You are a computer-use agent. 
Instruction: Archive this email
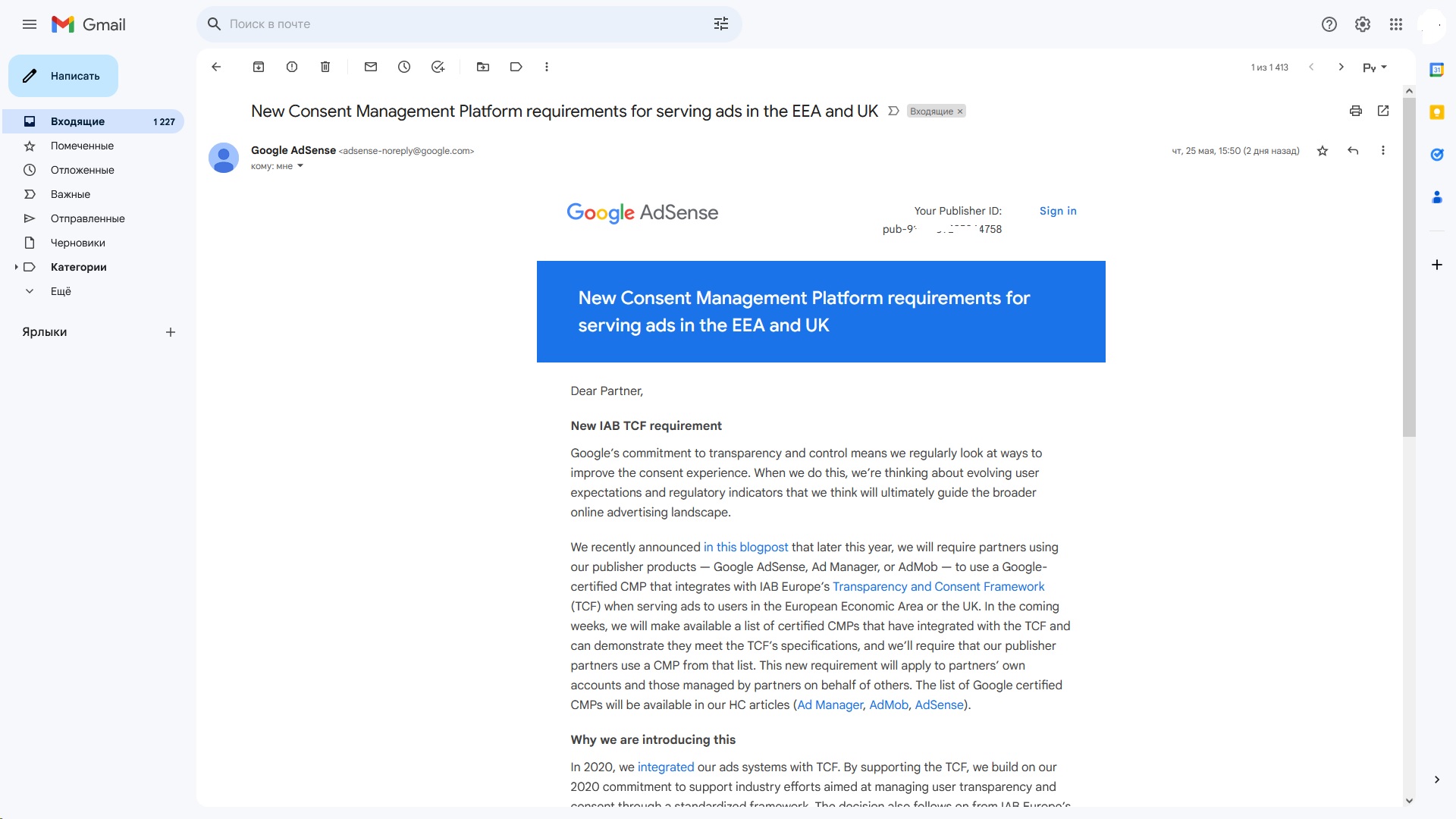pyautogui.click(x=259, y=67)
